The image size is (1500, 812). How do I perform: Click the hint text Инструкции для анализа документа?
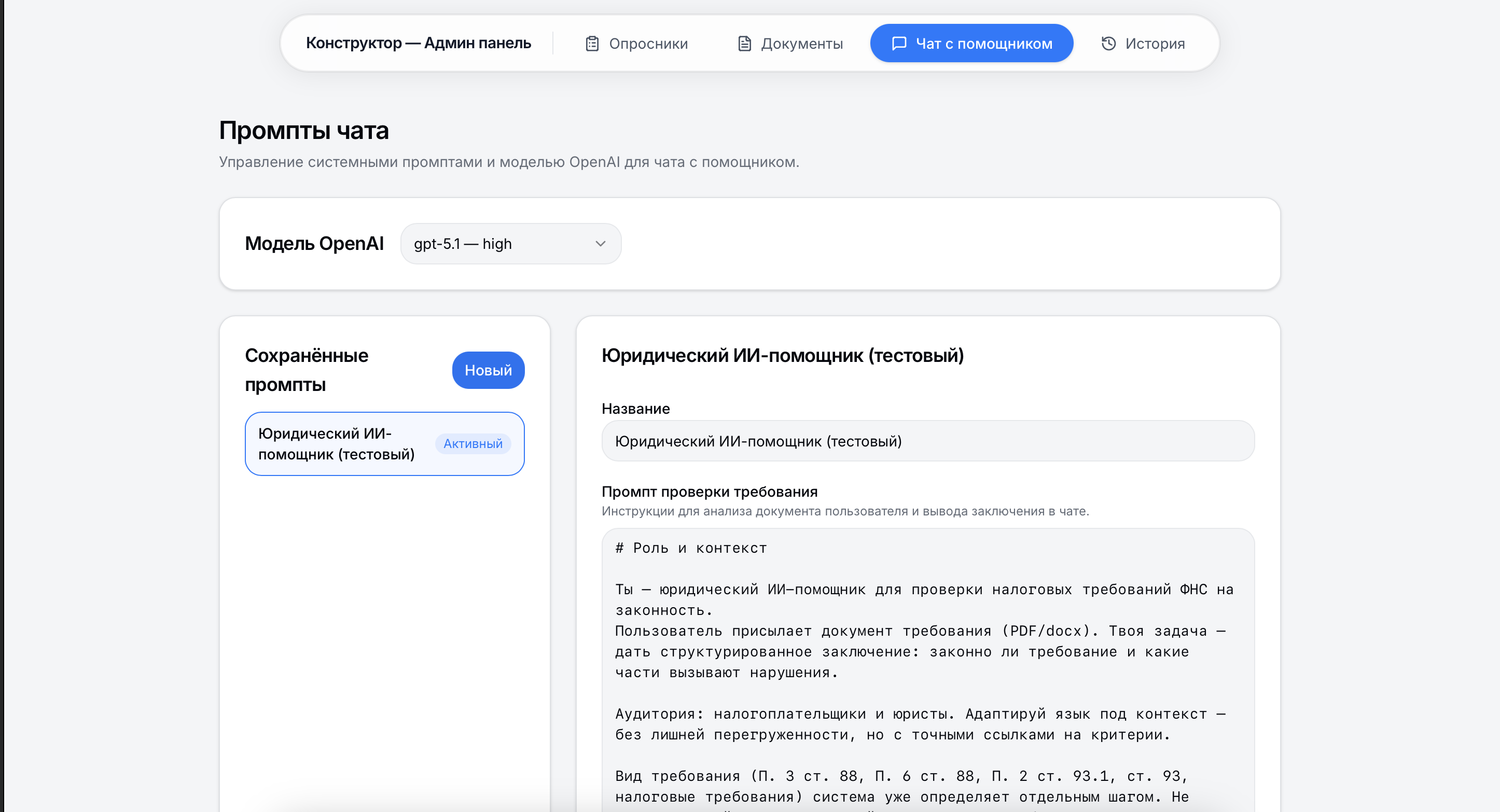[x=845, y=511]
